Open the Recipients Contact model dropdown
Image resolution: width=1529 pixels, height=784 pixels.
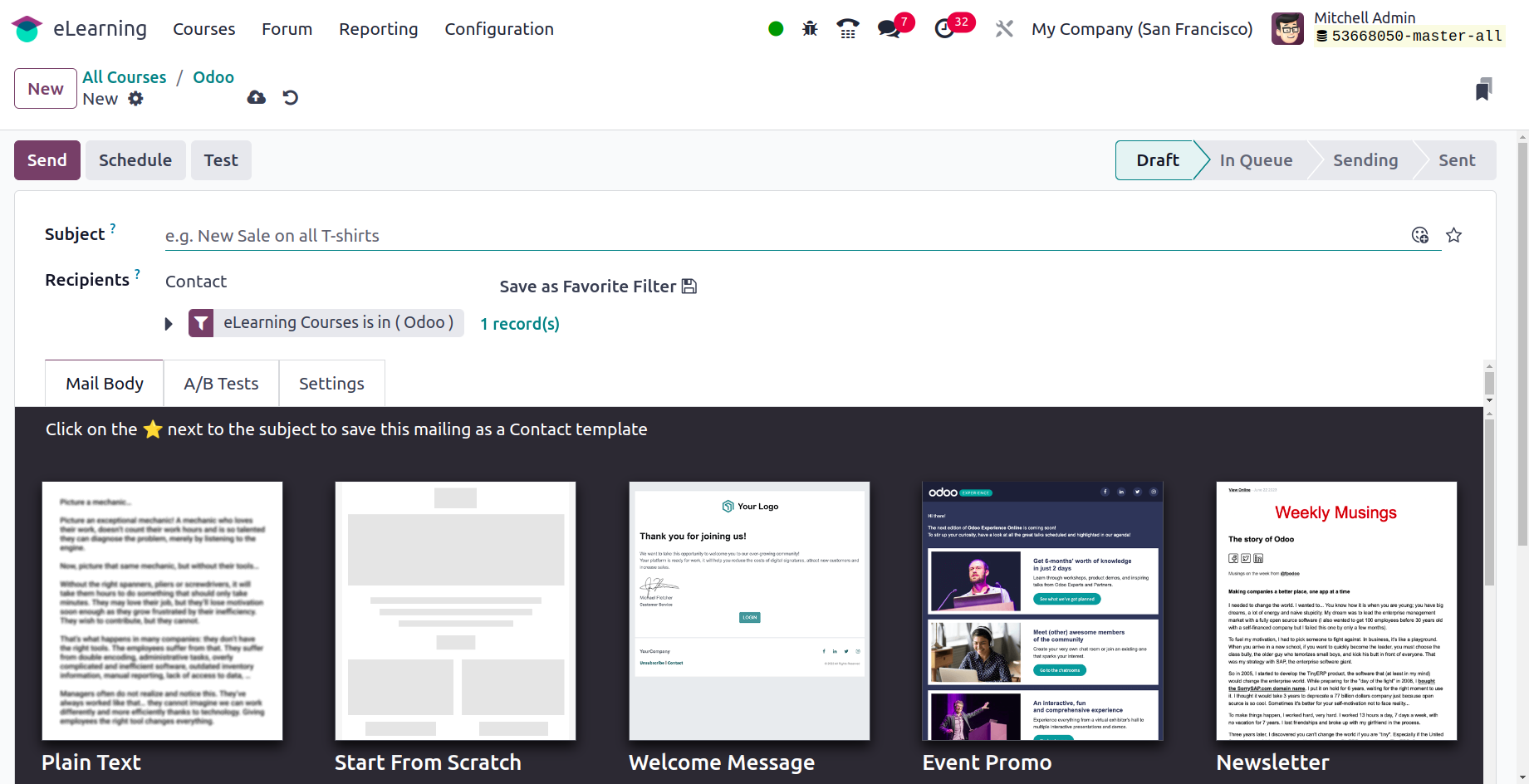click(x=324, y=282)
